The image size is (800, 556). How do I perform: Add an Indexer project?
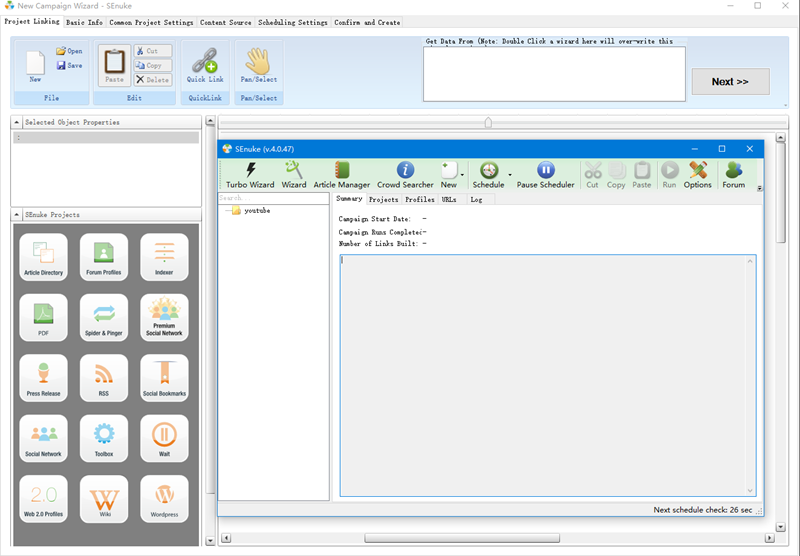click(x=164, y=257)
